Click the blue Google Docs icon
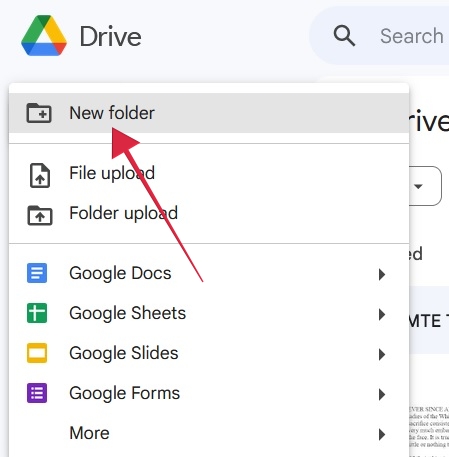Screen dimensions: 449x457 37,273
